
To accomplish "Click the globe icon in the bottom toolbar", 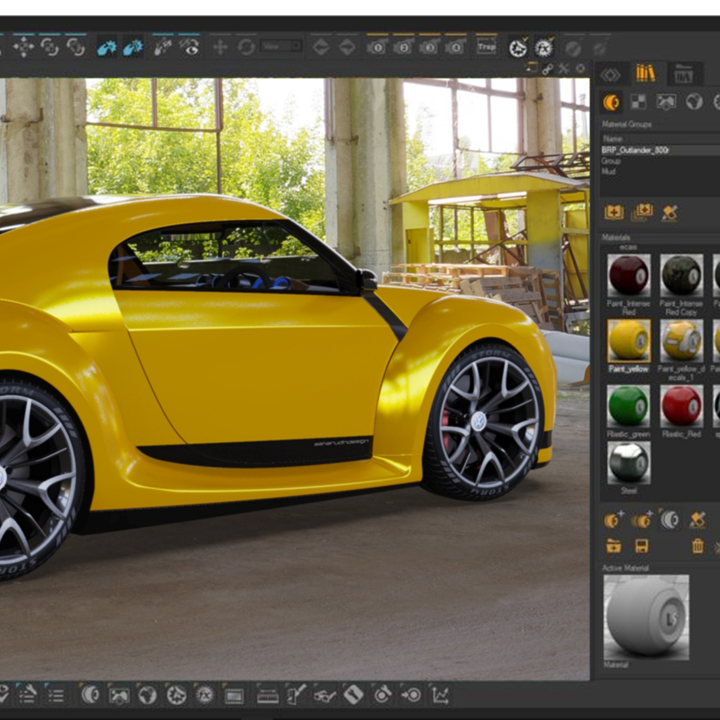I will pos(147,695).
